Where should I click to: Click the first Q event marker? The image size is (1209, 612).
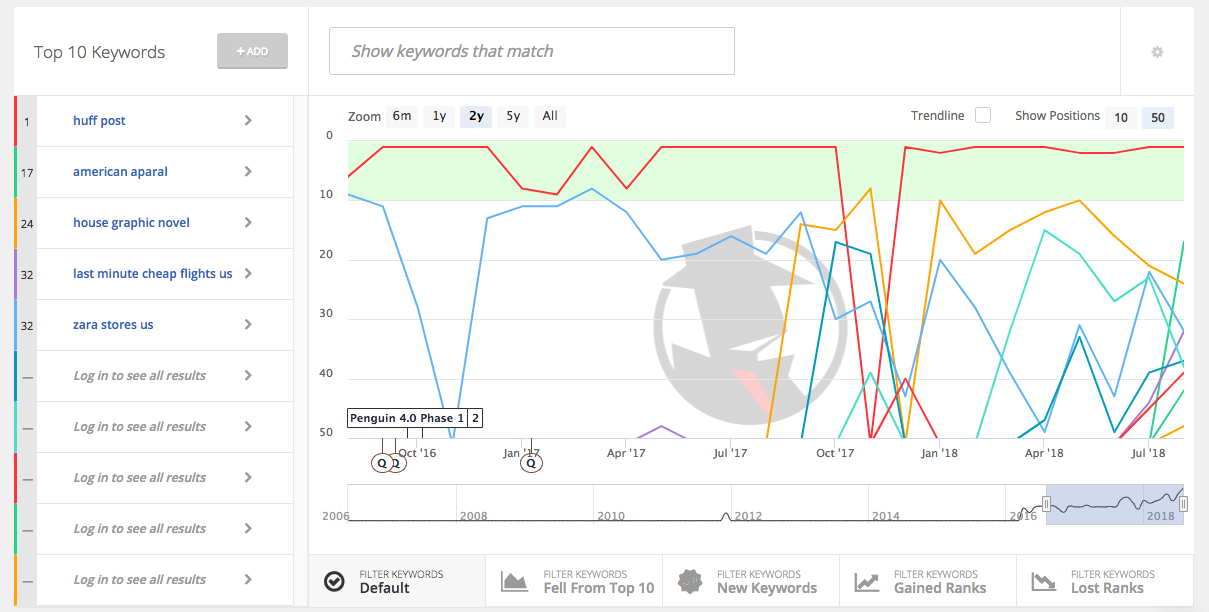coord(381,463)
